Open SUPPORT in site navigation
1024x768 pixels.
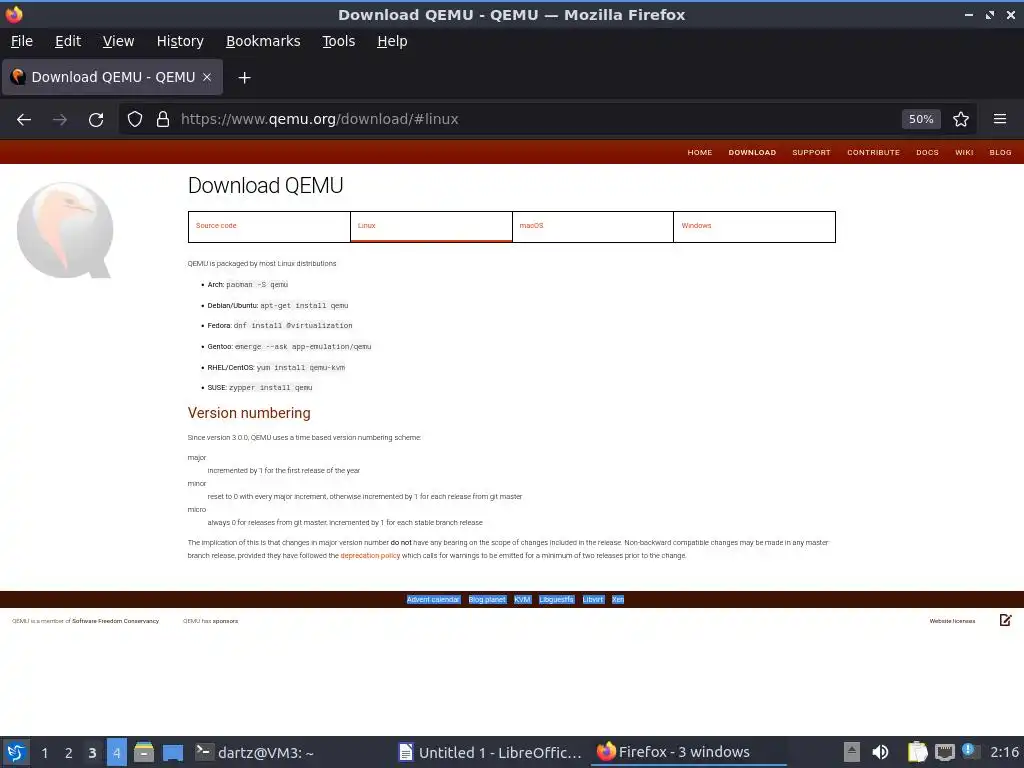pyautogui.click(x=811, y=152)
